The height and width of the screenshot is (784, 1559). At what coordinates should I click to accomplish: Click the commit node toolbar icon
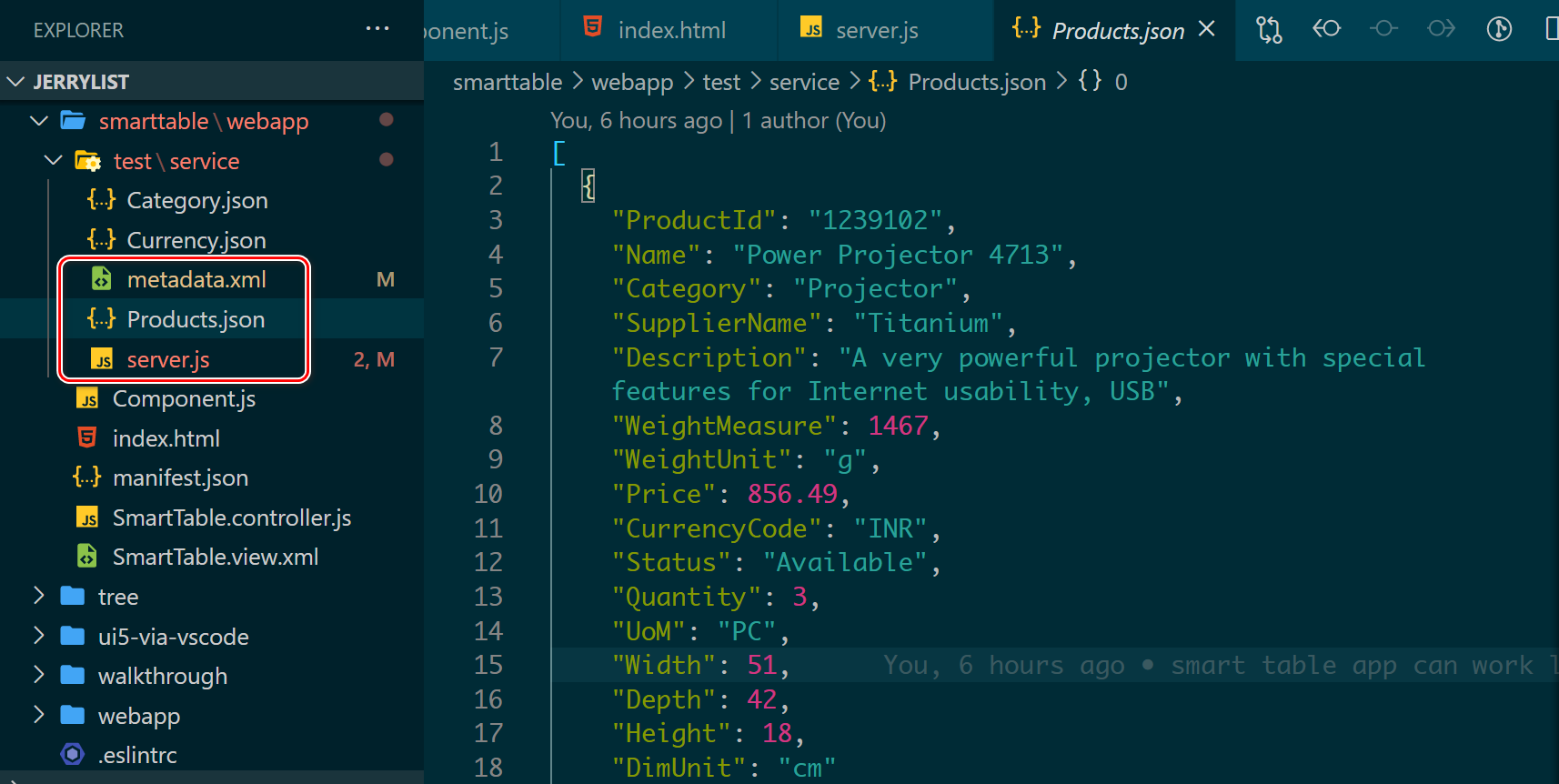point(1383,28)
